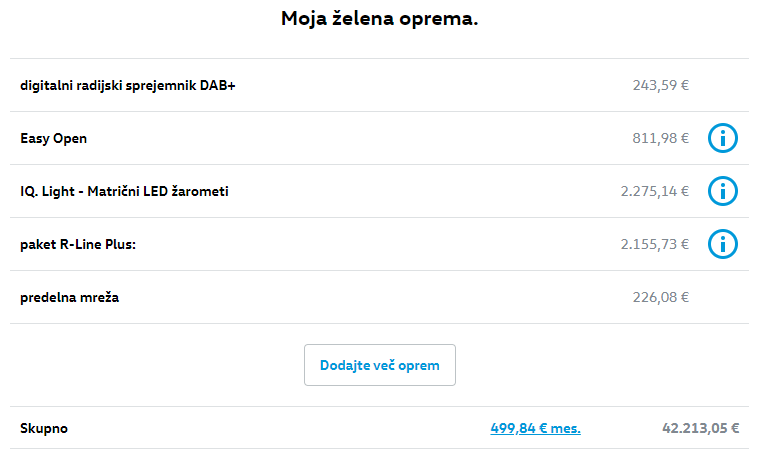
Task: Click the 811,98 € price
Action: [x=661, y=138]
